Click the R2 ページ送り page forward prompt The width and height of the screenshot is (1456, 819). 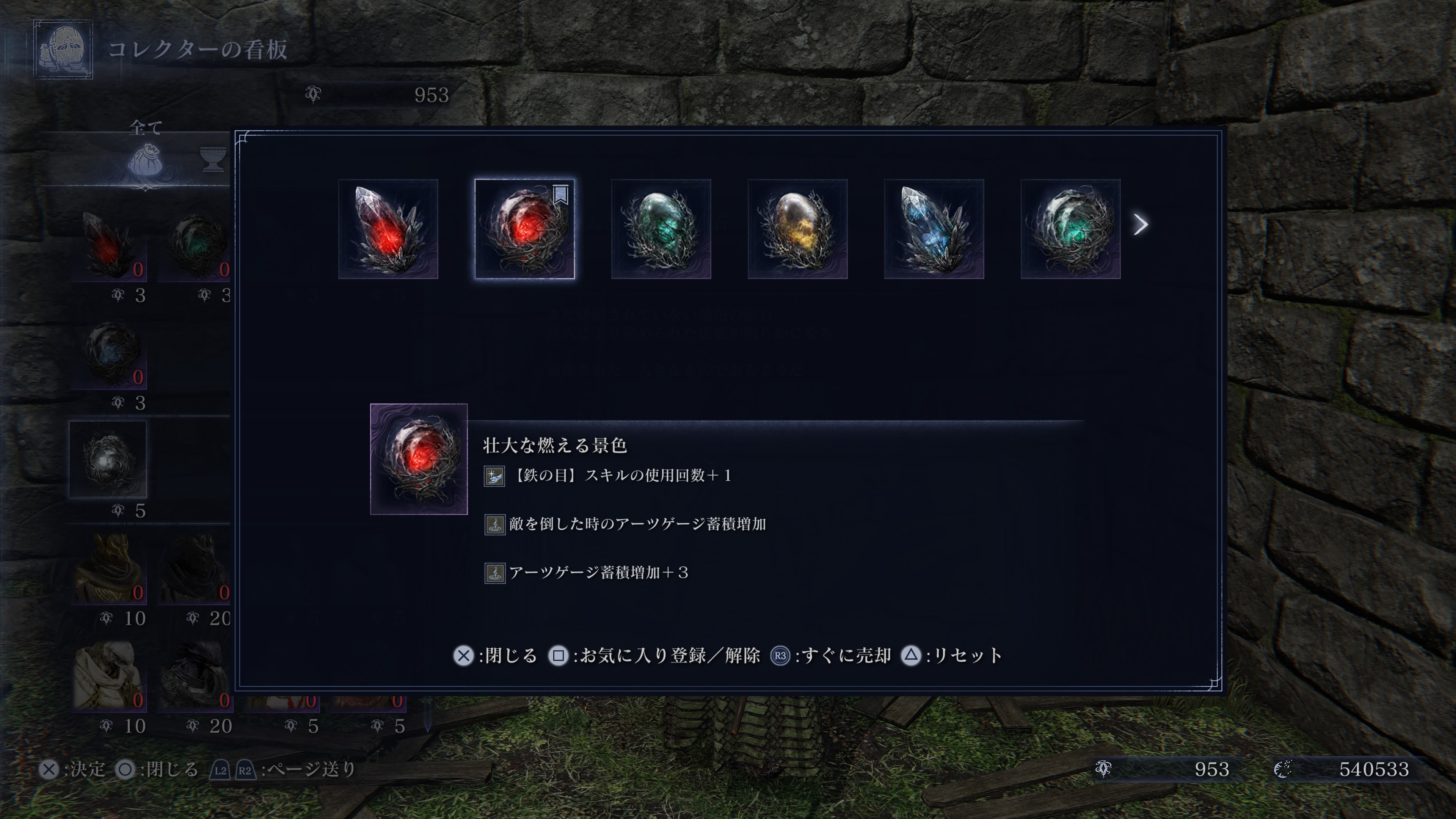point(245,770)
